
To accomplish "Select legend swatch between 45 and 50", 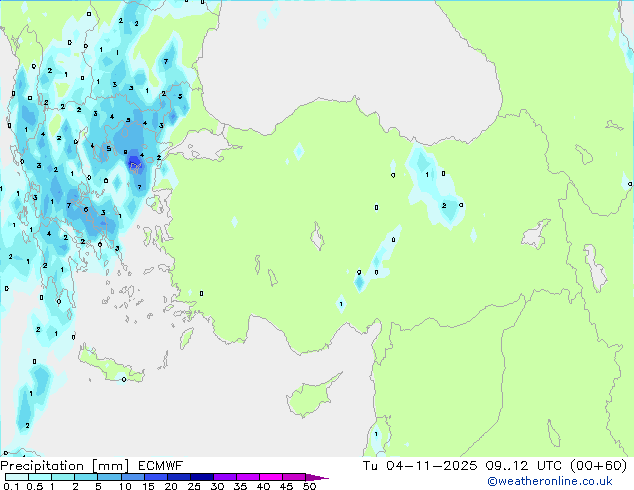I will click(x=294, y=477).
